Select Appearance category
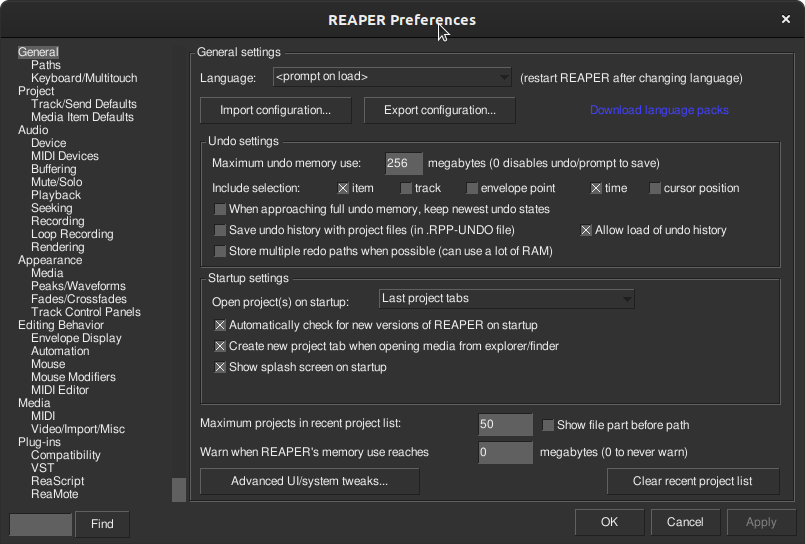This screenshot has width=805, height=544. coord(50,260)
